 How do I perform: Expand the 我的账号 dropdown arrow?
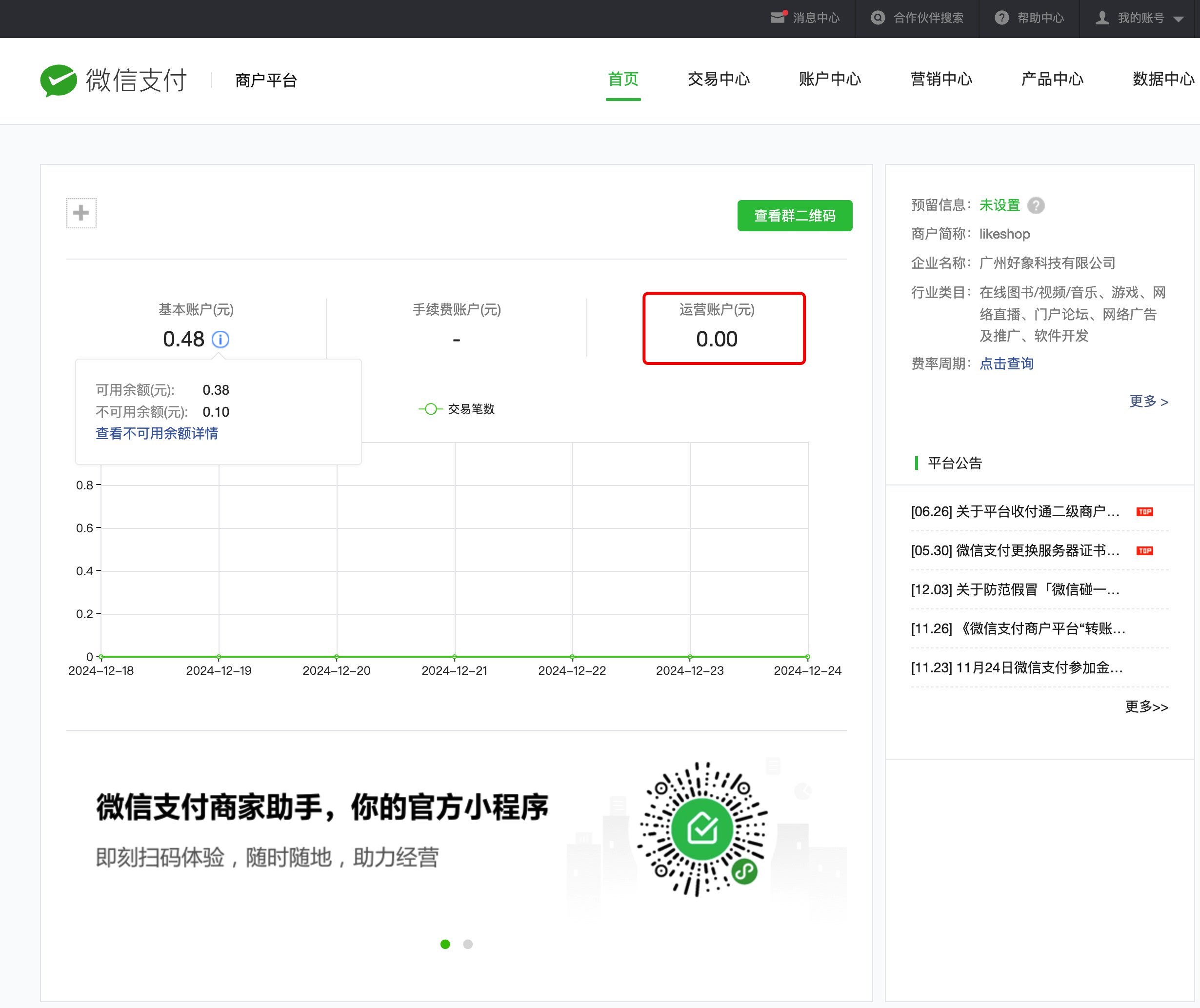pyautogui.click(x=1178, y=19)
